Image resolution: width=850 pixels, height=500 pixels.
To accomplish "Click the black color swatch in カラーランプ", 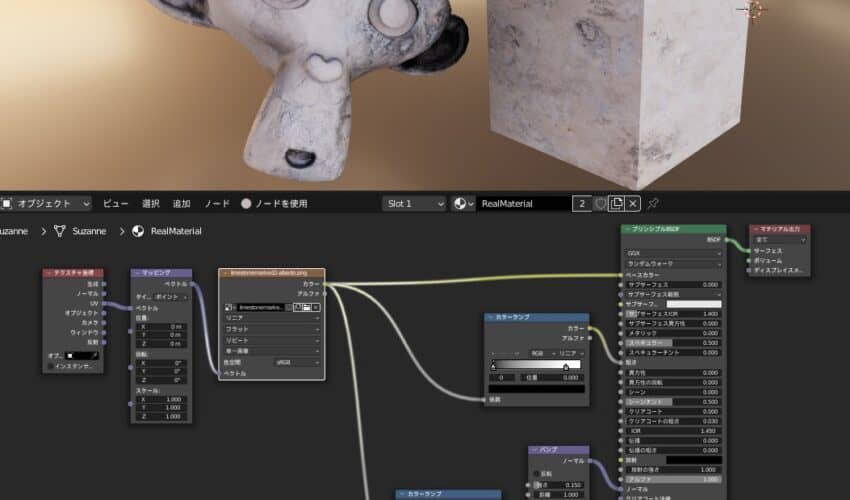I will 537,389.
